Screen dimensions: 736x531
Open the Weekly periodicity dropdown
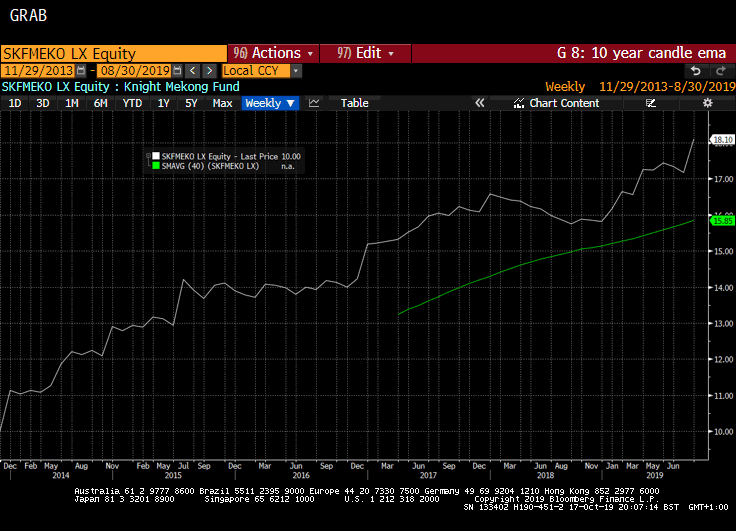click(x=270, y=103)
